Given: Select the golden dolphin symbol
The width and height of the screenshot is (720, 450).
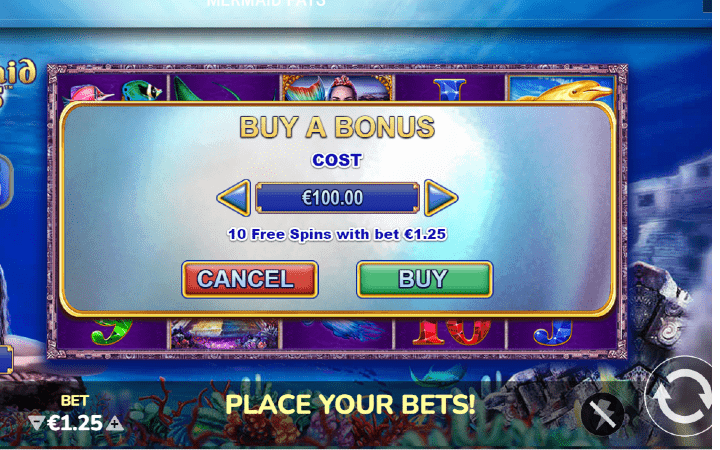Looking at the screenshot, I should pyautogui.click(x=561, y=89).
